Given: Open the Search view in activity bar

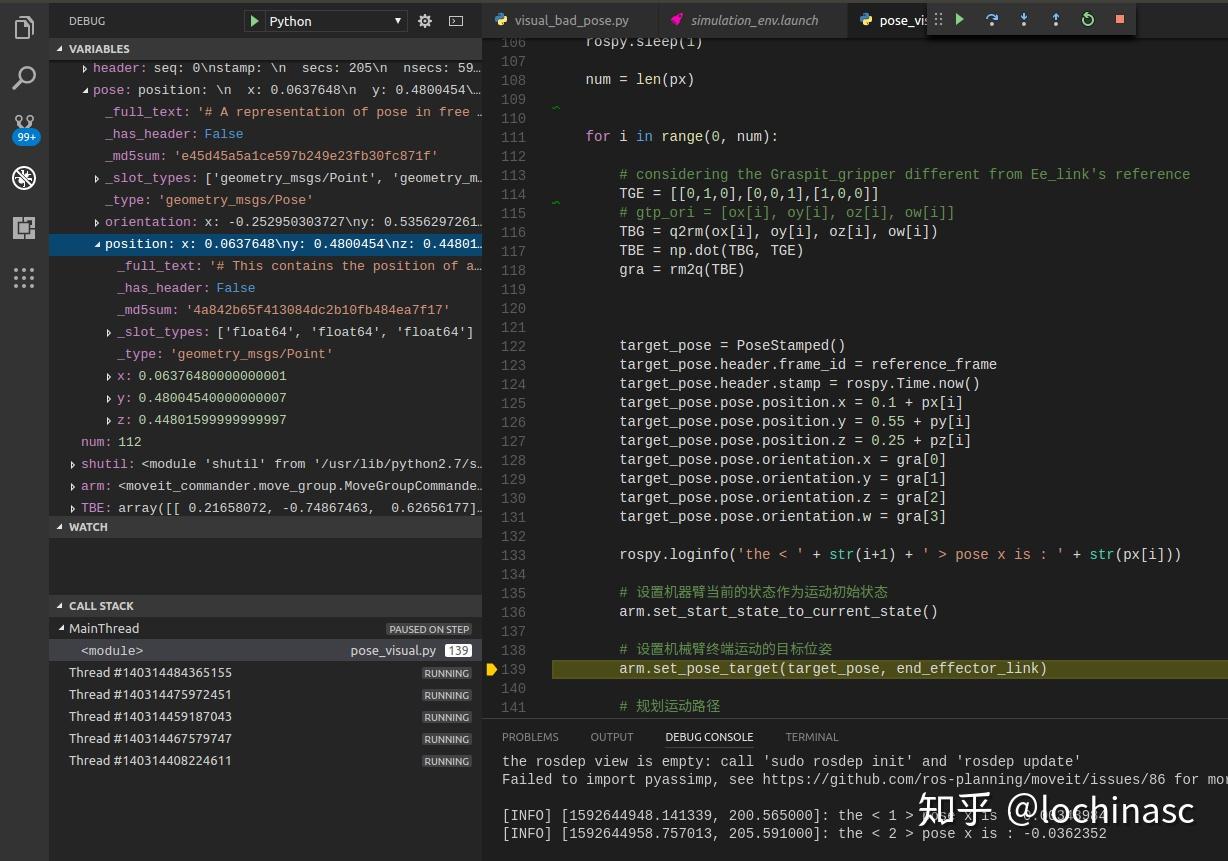Looking at the screenshot, I should [24, 78].
